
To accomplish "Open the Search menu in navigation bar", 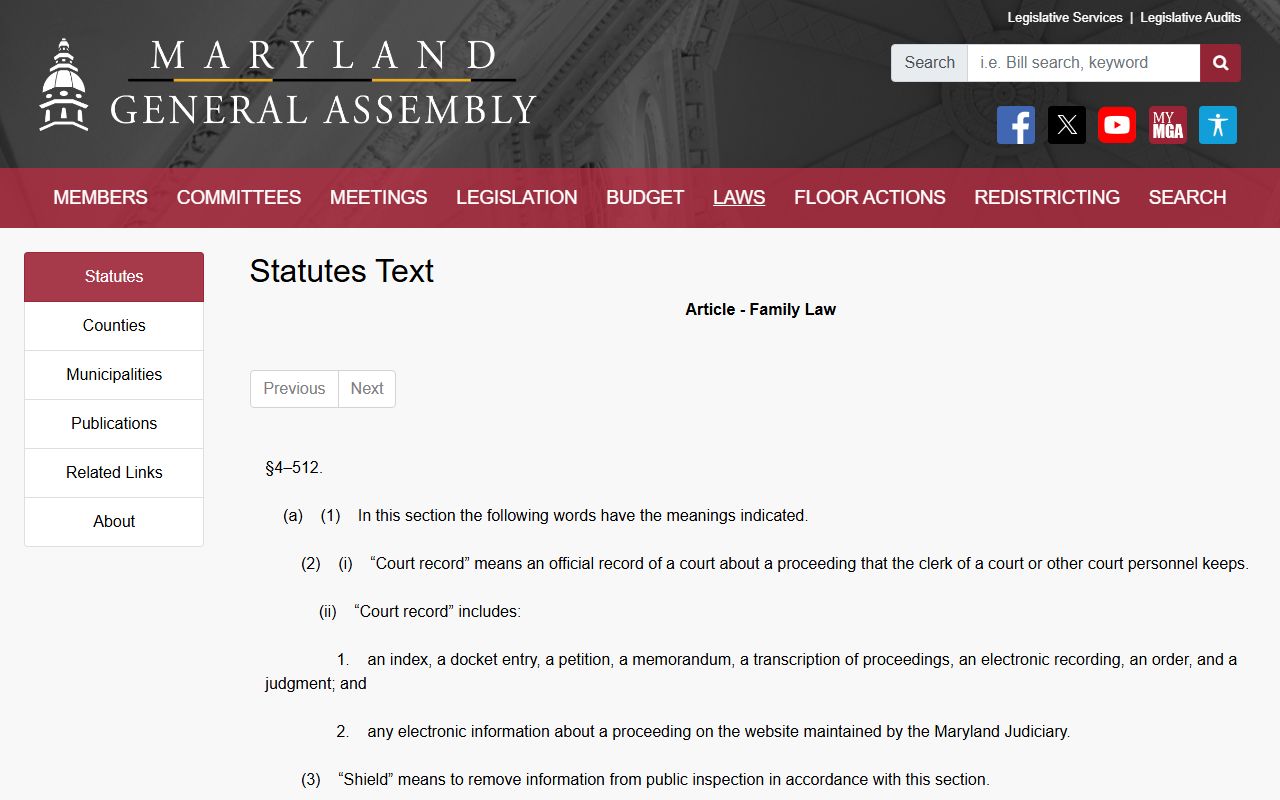I will [1187, 197].
